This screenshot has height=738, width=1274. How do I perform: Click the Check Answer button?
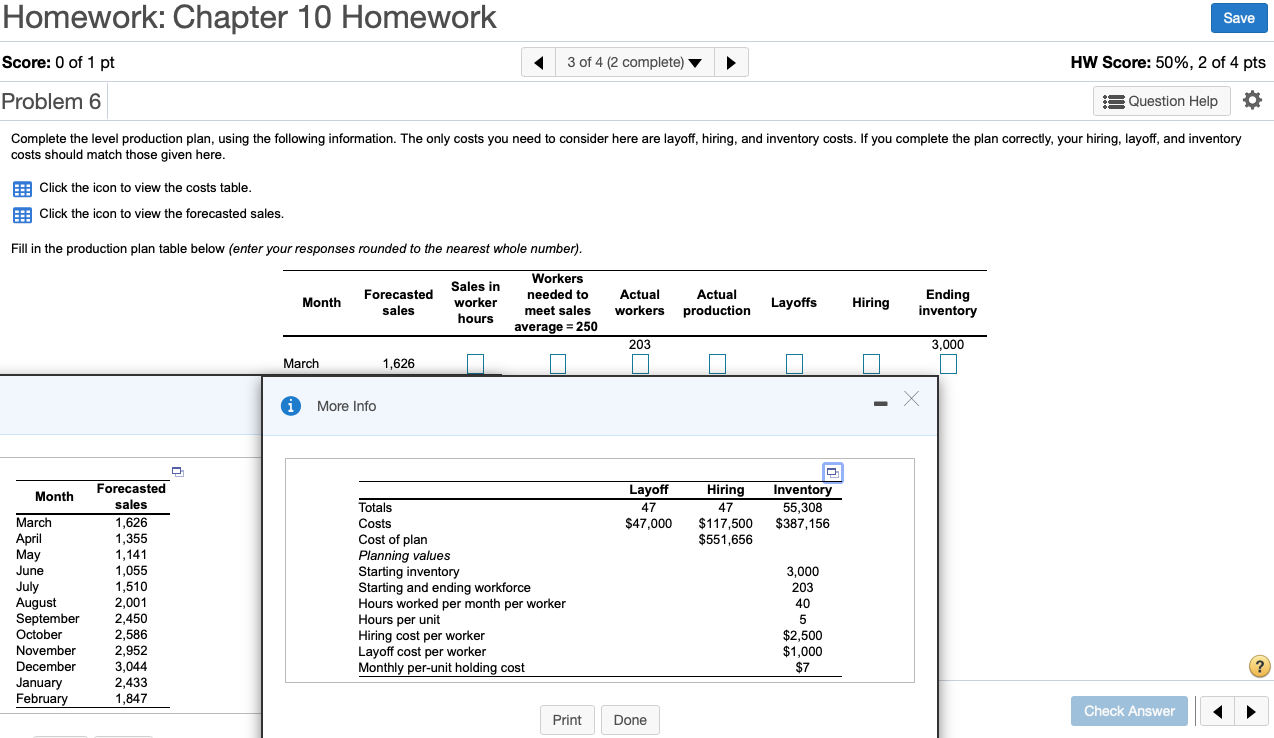1129,711
